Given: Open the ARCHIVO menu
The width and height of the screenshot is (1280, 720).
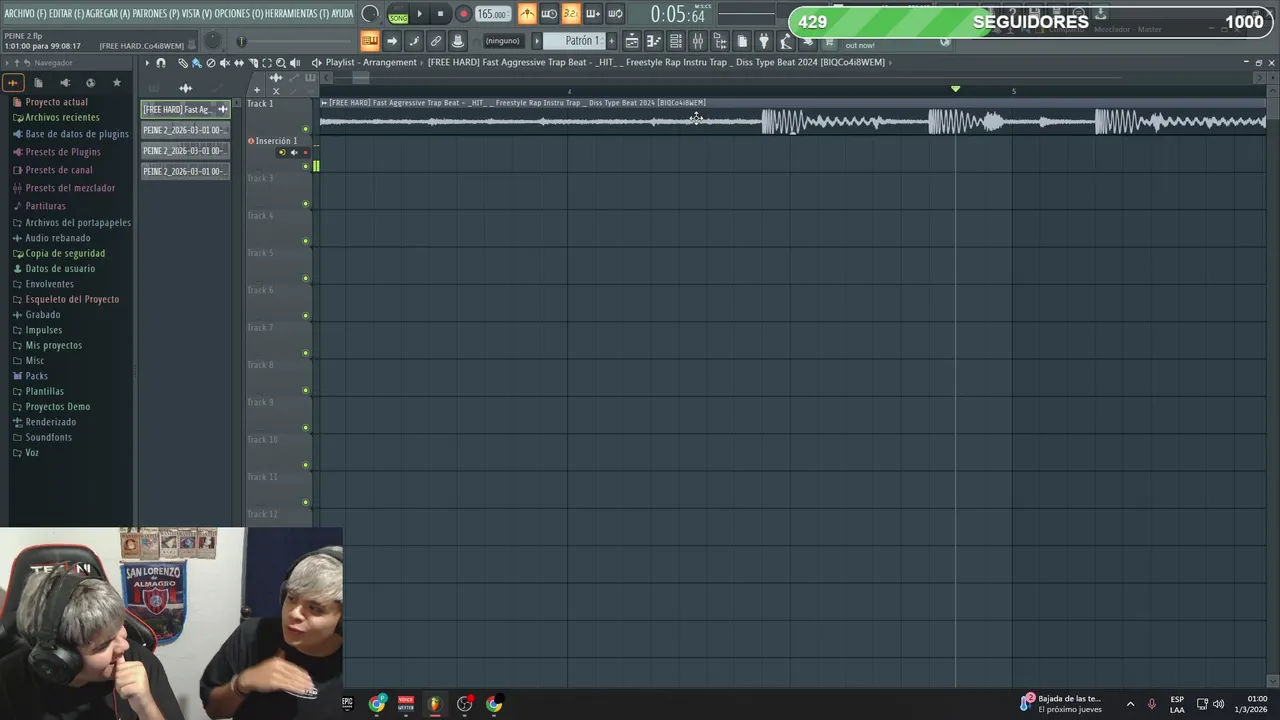Looking at the screenshot, I should pos(25,14).
